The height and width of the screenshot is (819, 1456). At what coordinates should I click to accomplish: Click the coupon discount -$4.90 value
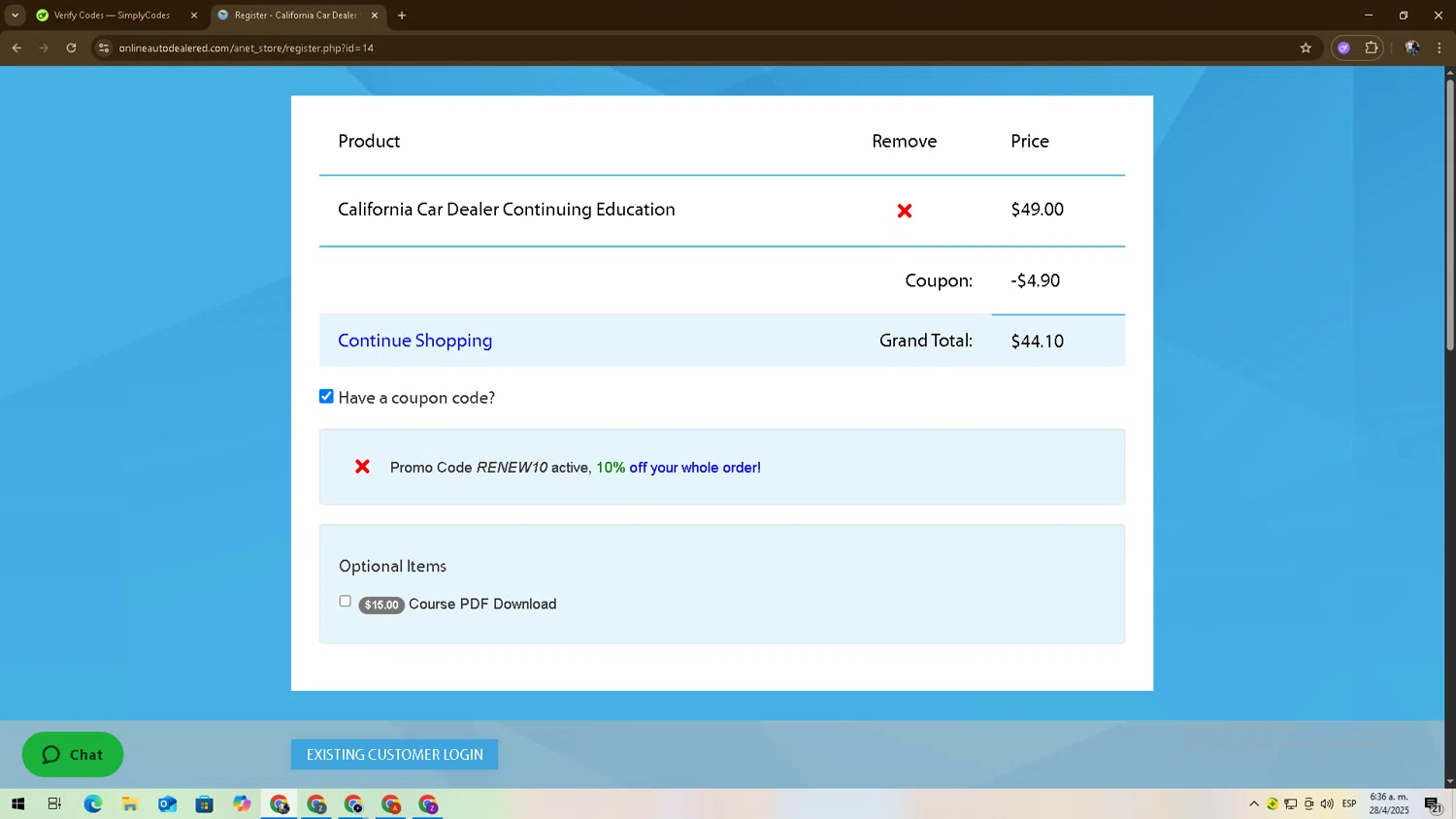[1035, 280]
